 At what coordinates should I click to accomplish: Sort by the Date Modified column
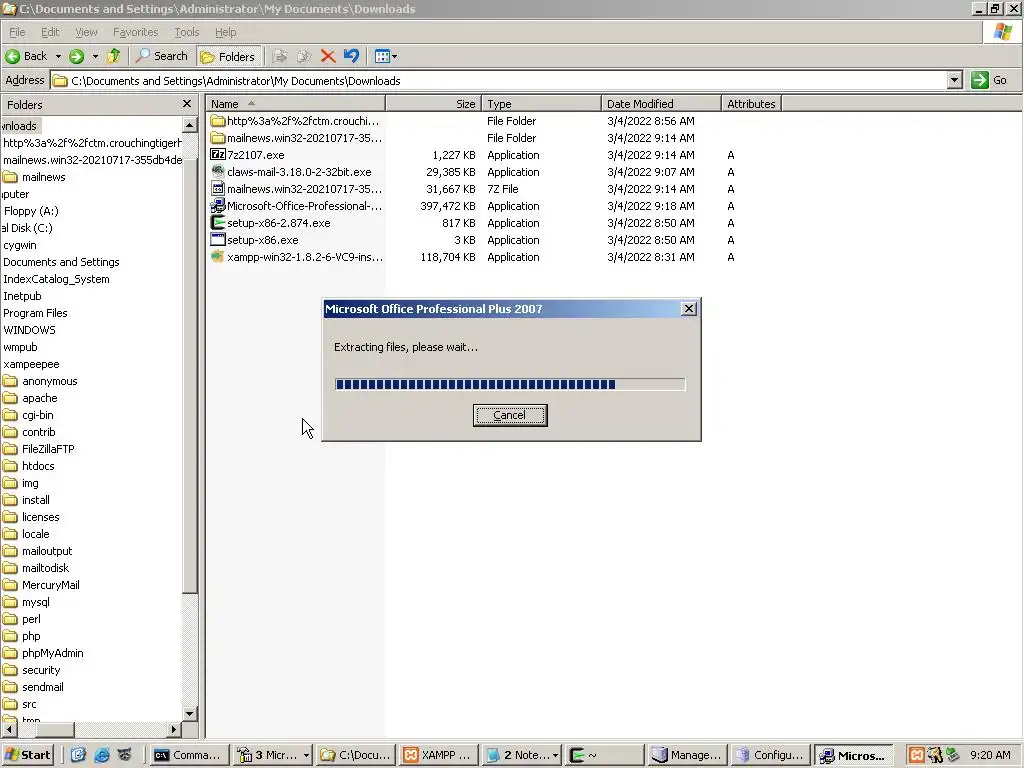click(662, 104)
